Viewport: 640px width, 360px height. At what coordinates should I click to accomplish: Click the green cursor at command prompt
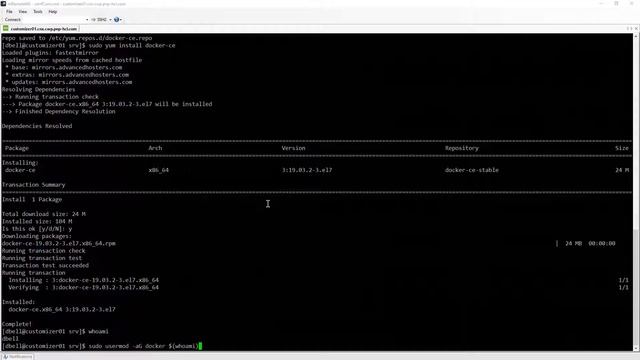click(x=200, y=346)
